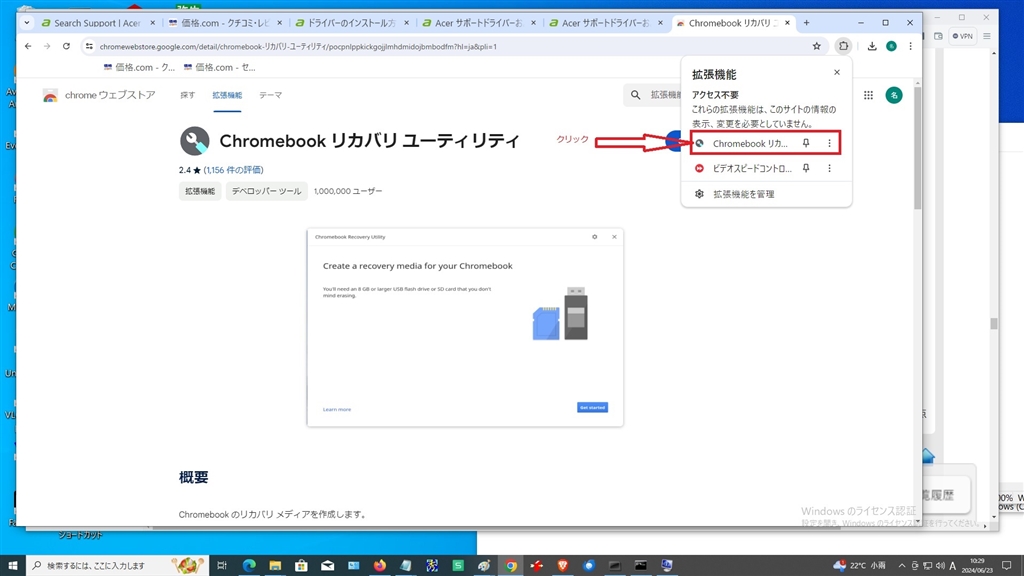Image resolution: width=1024 pixels, height=576 pixels.
Task: Click the 拡張機能 category chip
Action: click(200, 191)
